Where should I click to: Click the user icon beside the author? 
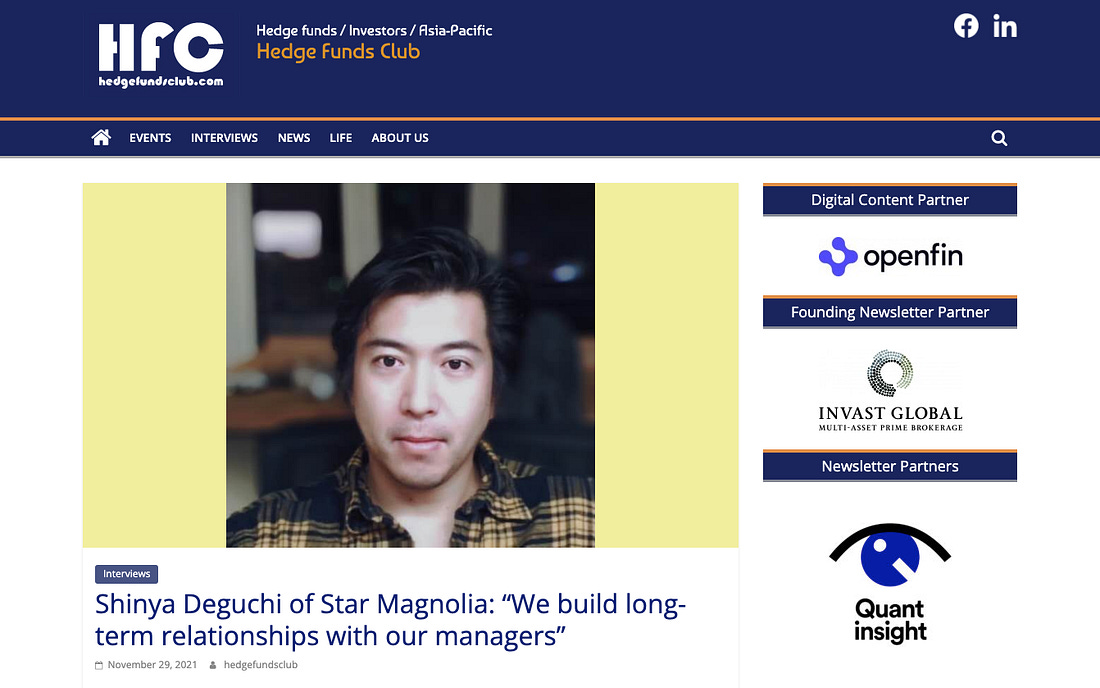click(x=213, y=665)
